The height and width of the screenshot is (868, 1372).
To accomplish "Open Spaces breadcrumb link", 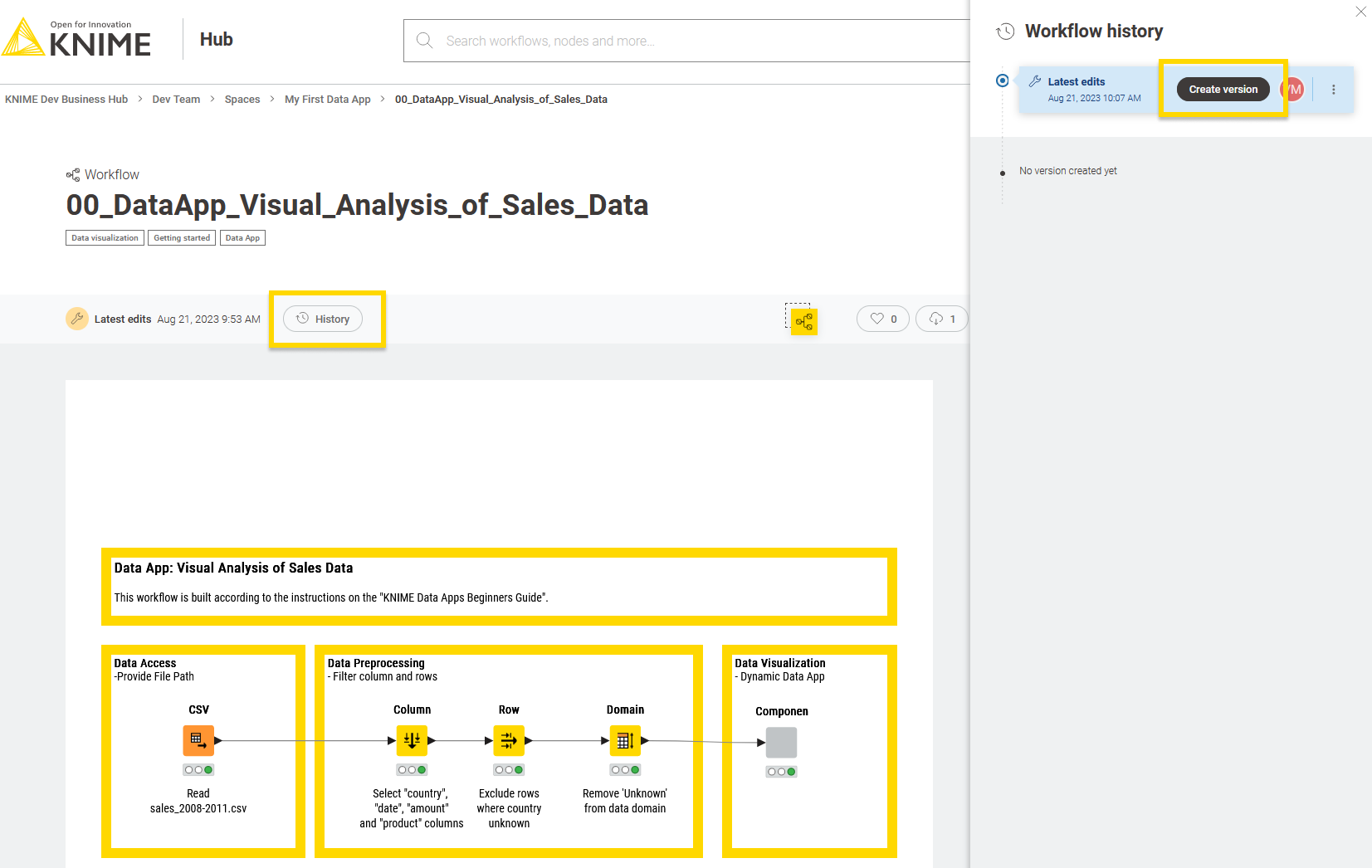I will point(242,99).
